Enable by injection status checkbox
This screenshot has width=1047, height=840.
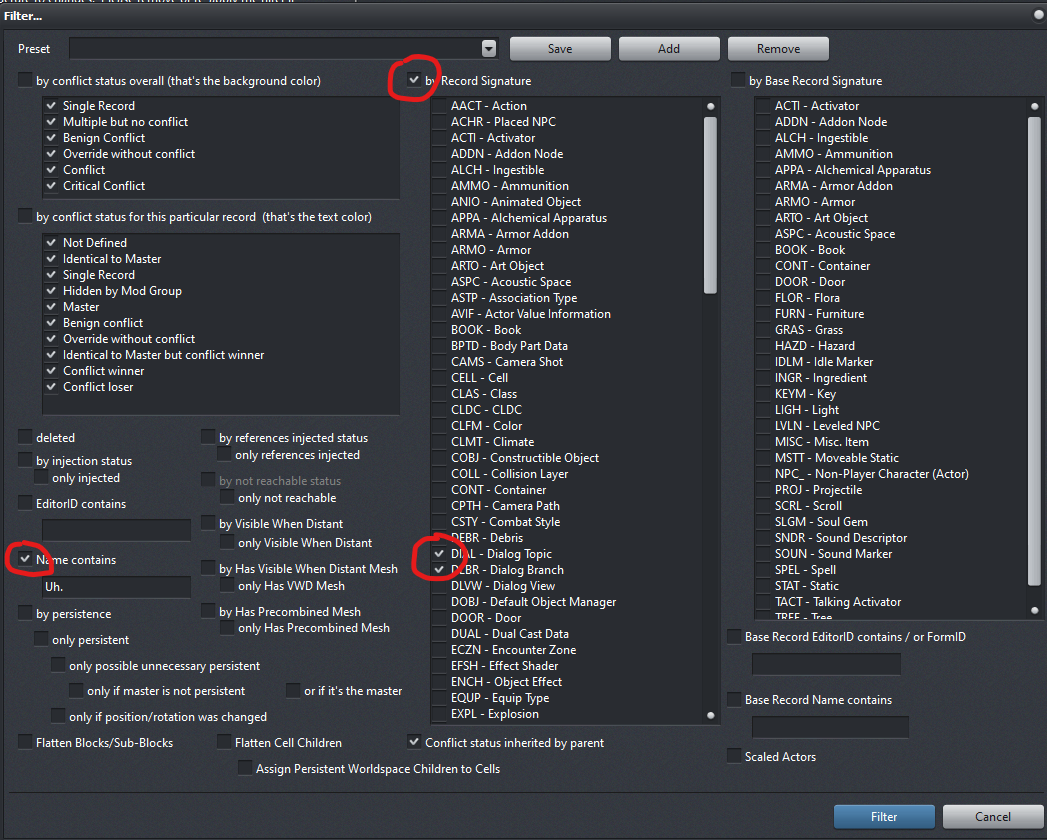[25, 460]
